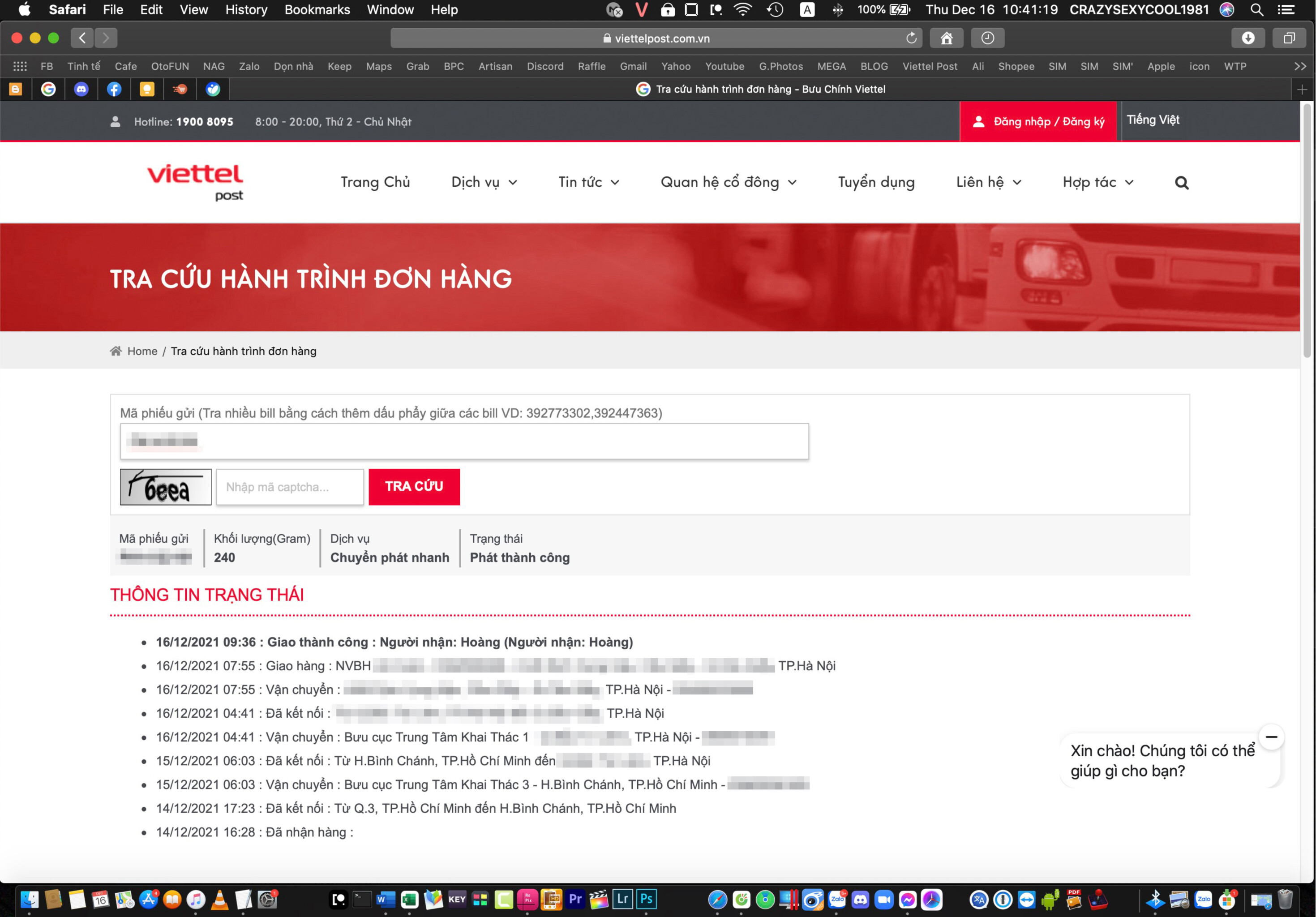Open the pinned Facebook tab

click(x=114, y=90)
